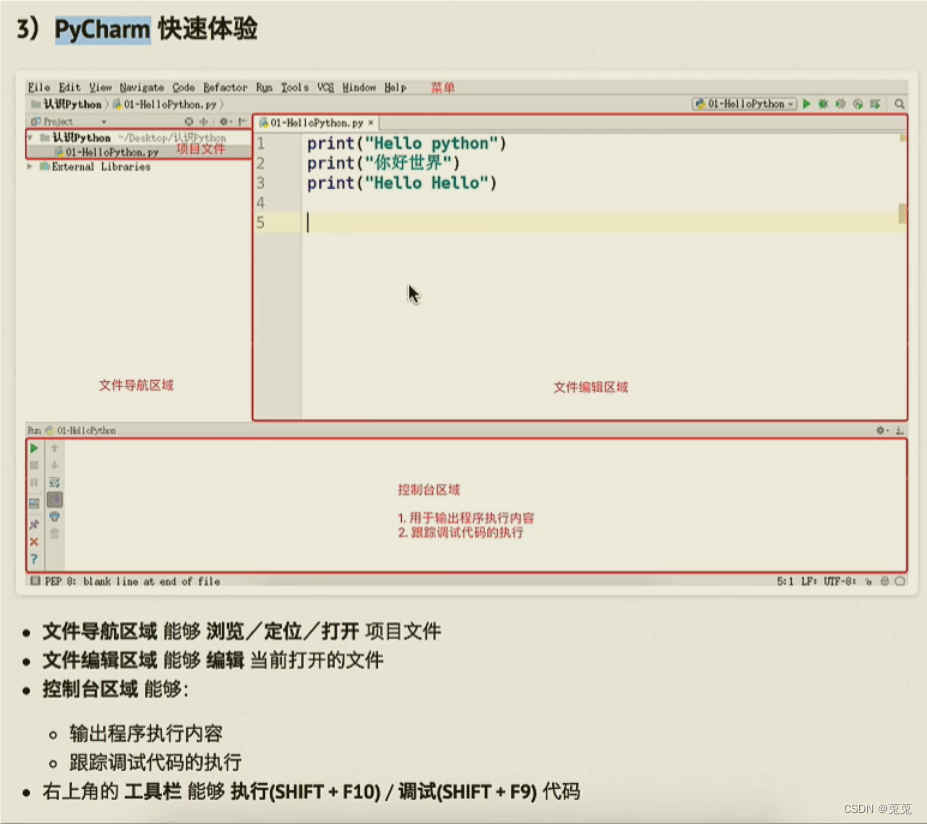Click the clear all trash icon in Run panel
This screenshot has width=927, height=824.
click(x=54, y=534)
